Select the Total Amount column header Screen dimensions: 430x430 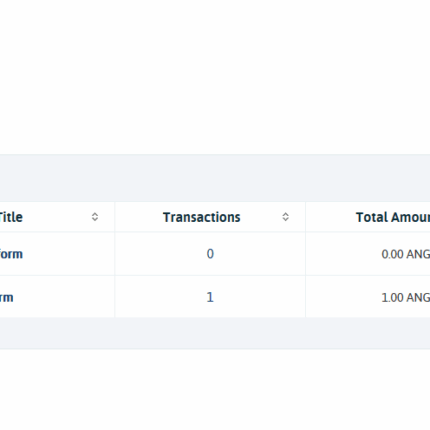(x=393, y=217)
